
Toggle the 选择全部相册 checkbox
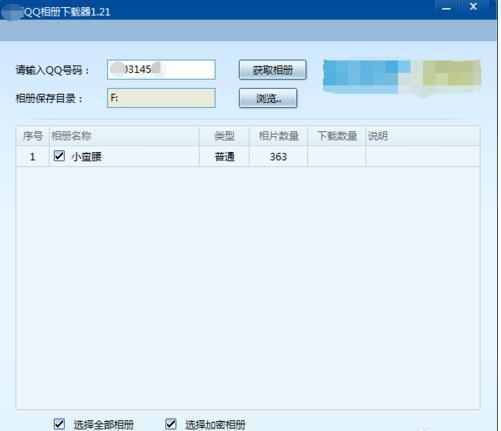[x=59, y=424]
